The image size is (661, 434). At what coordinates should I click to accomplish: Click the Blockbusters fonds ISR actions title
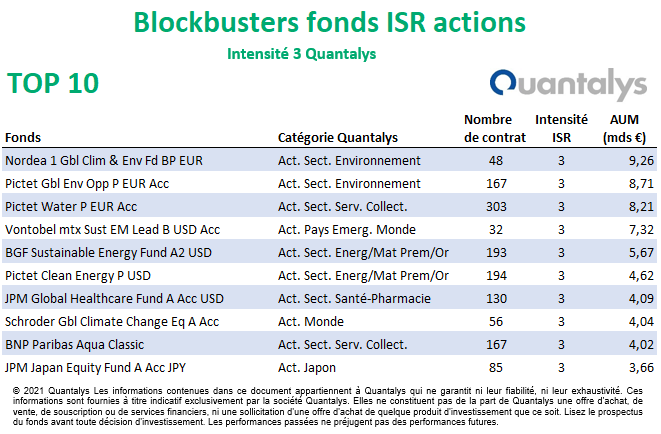330,22
